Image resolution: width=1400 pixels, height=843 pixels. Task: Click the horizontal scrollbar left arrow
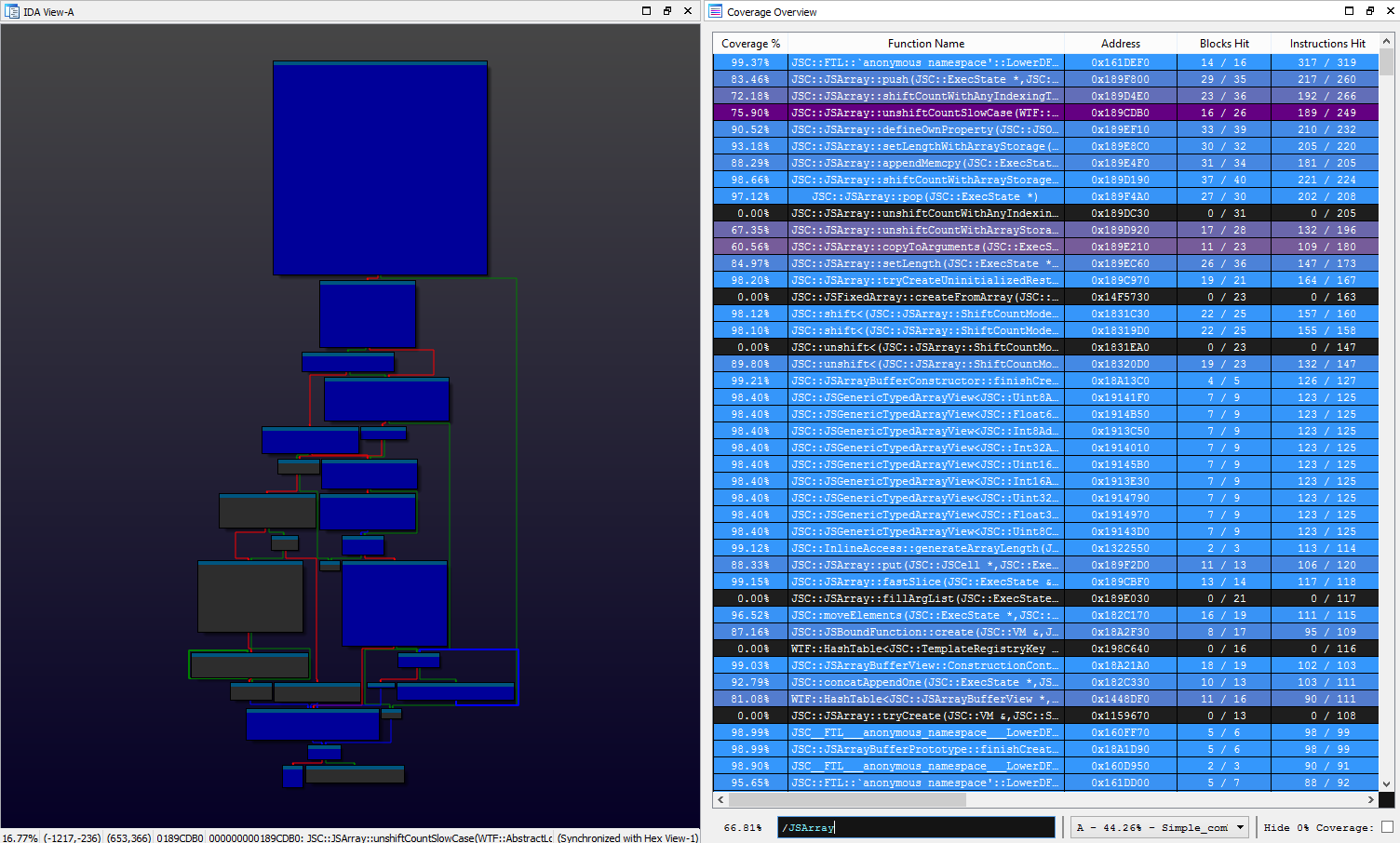tap(720, 799)
